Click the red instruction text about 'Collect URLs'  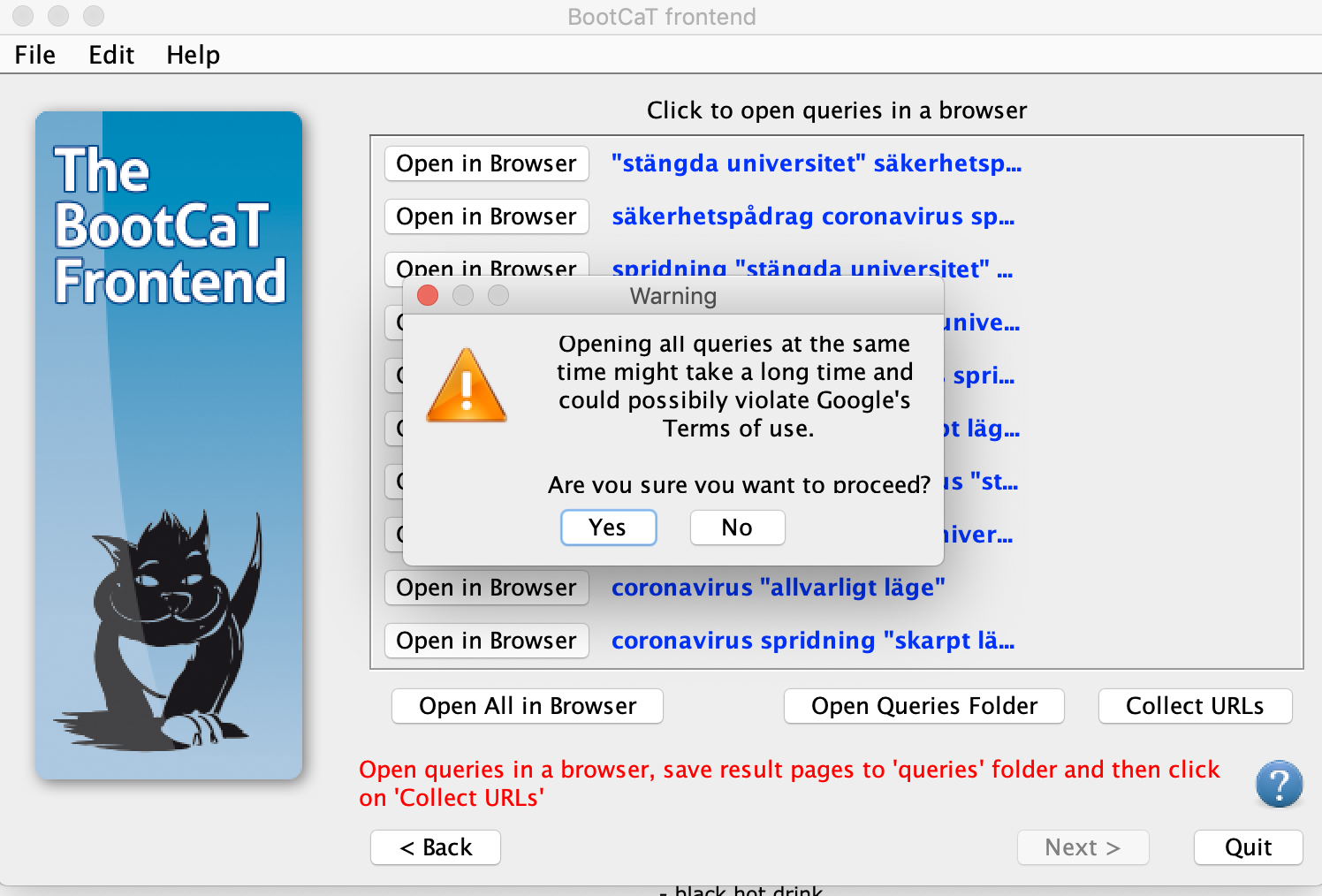coord(789,784)
